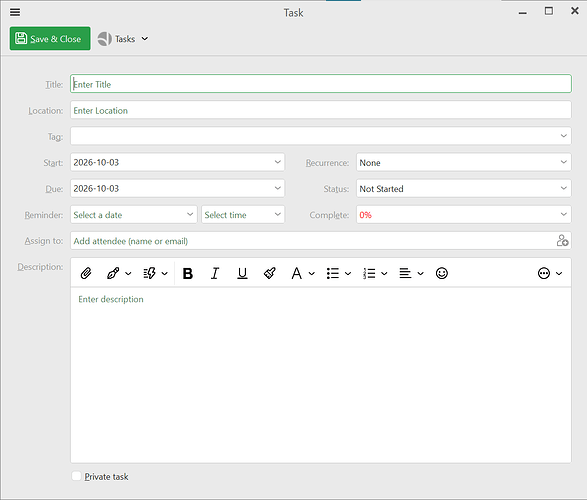Screen dimensions: 587x500
Task: Minimize the Task window
Action: tap(523, 12)
